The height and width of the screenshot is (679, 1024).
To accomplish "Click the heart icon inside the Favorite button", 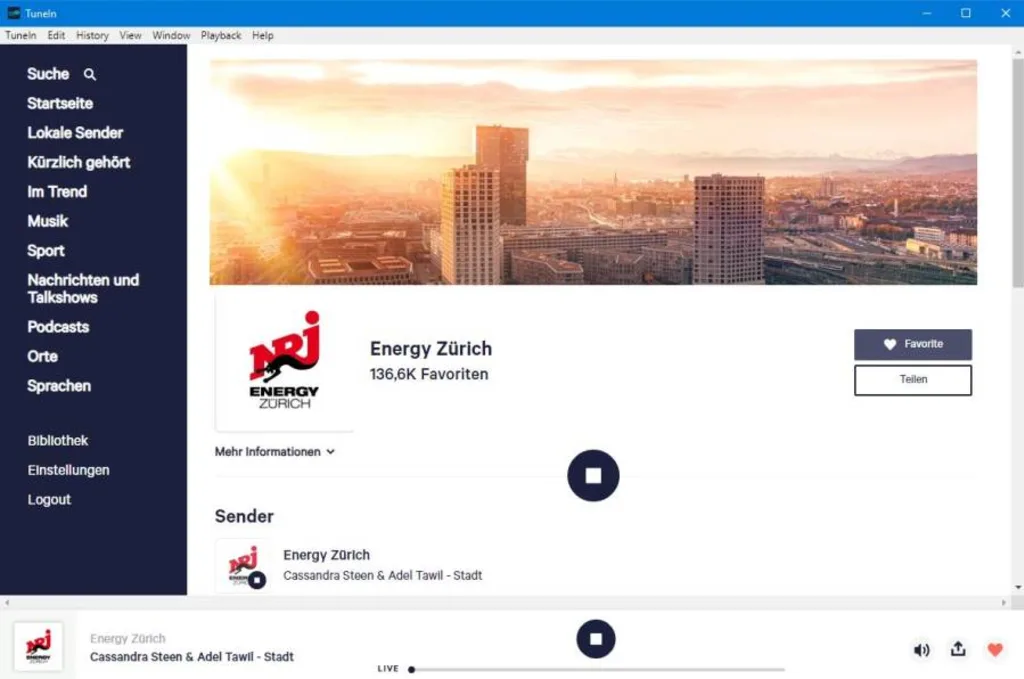I will click(x=889, y=344).
